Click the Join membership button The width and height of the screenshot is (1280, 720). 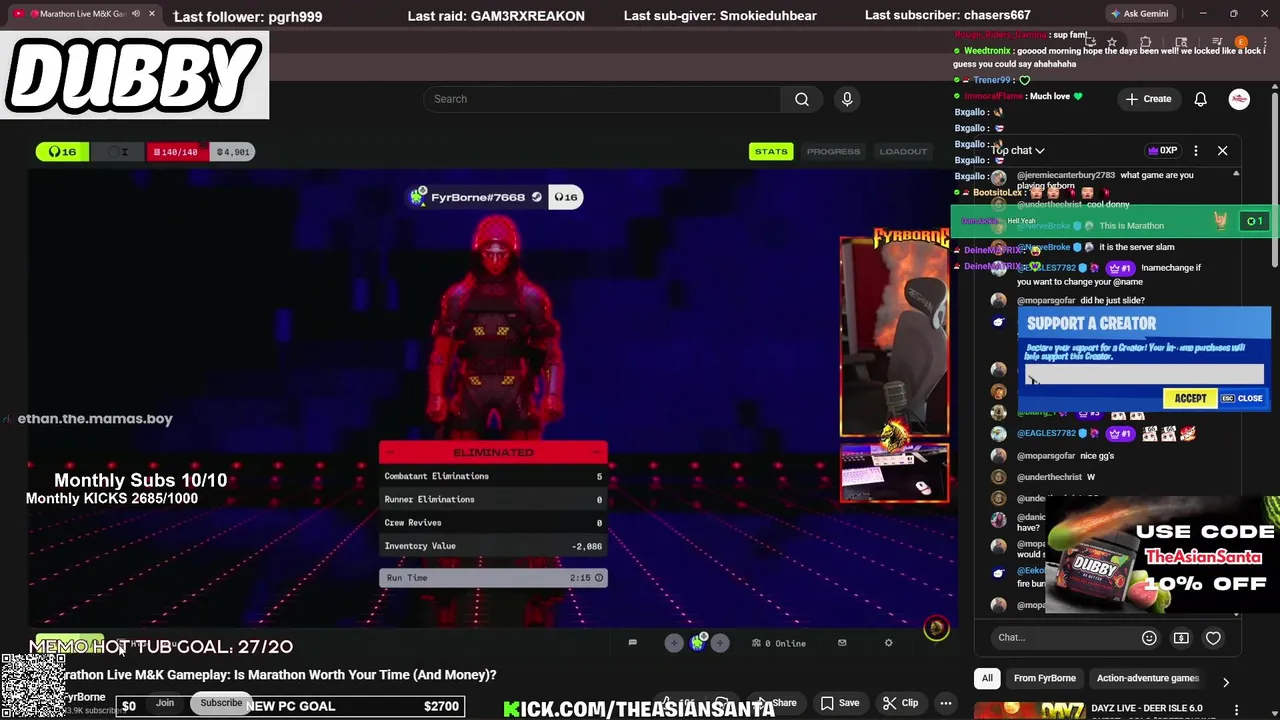coord(165,703)
